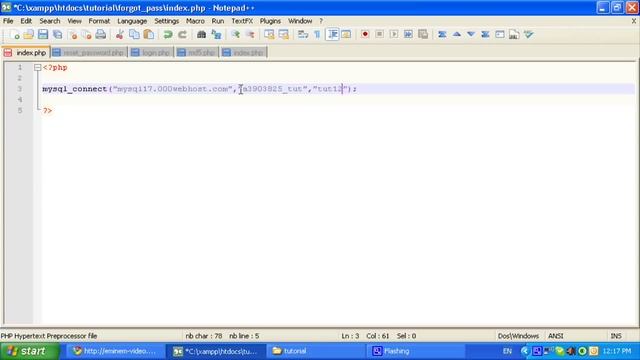Click the mysql_connect code on line 3
The image size is (640, 360).
(x=75, y=89)
